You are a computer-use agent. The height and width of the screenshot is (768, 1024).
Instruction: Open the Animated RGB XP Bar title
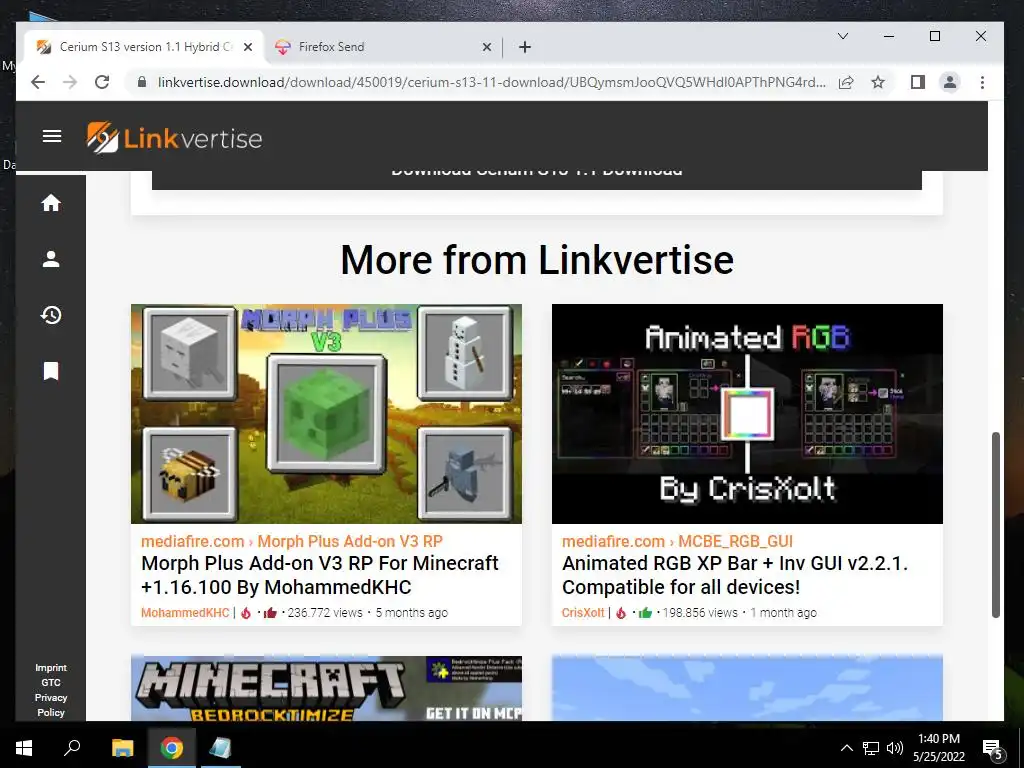point(735,575)
